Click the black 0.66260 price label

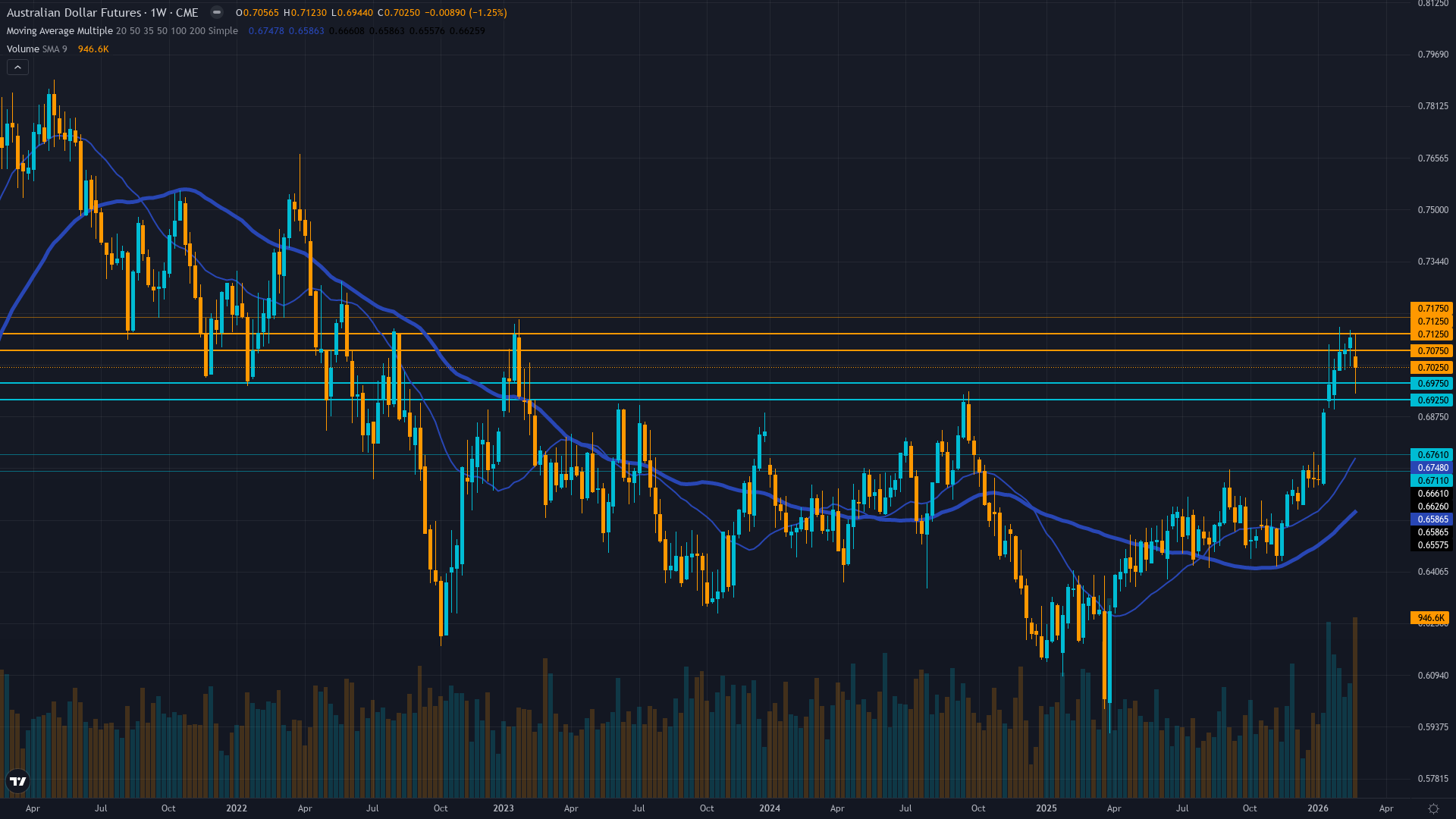[1431, 507]
